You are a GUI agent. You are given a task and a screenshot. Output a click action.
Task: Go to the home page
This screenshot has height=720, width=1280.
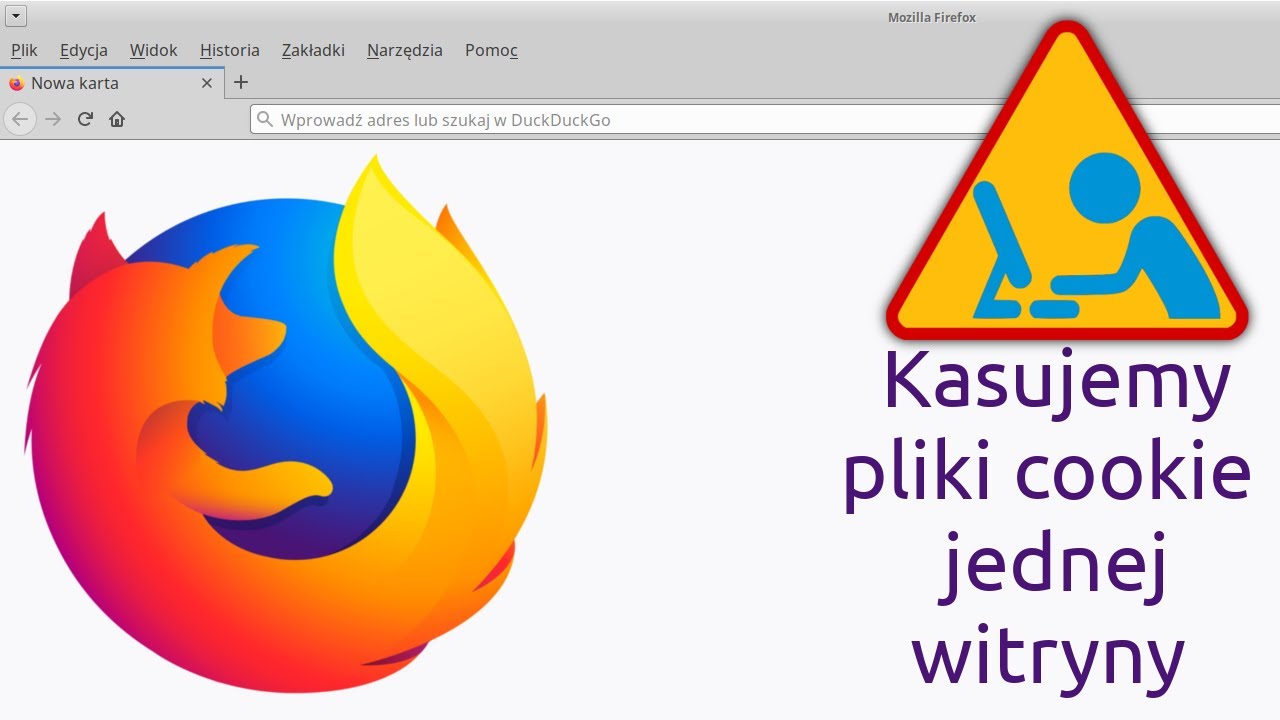coord(117,119)
